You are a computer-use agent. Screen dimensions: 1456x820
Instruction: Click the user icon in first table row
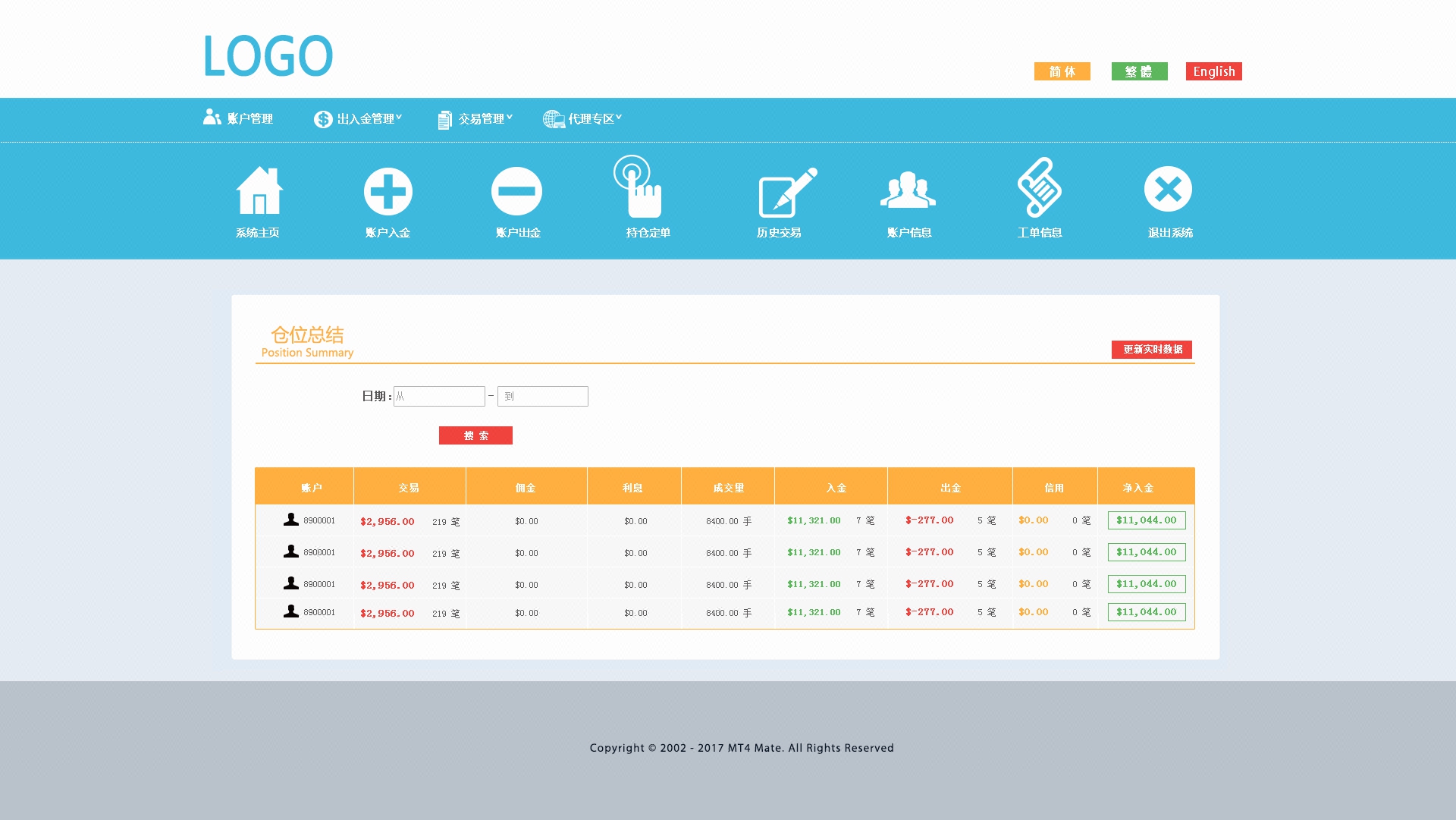pyautogui.click(x=290, y=520)
